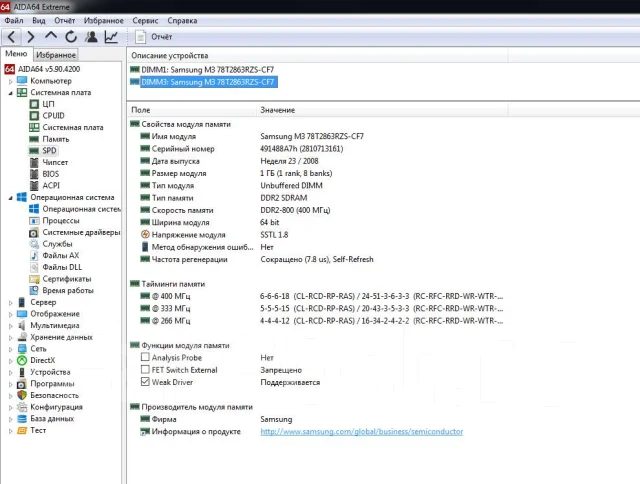Screen dimensions: 640x484
Task: Click the Программы icon in tree
Action: (22, 384)
